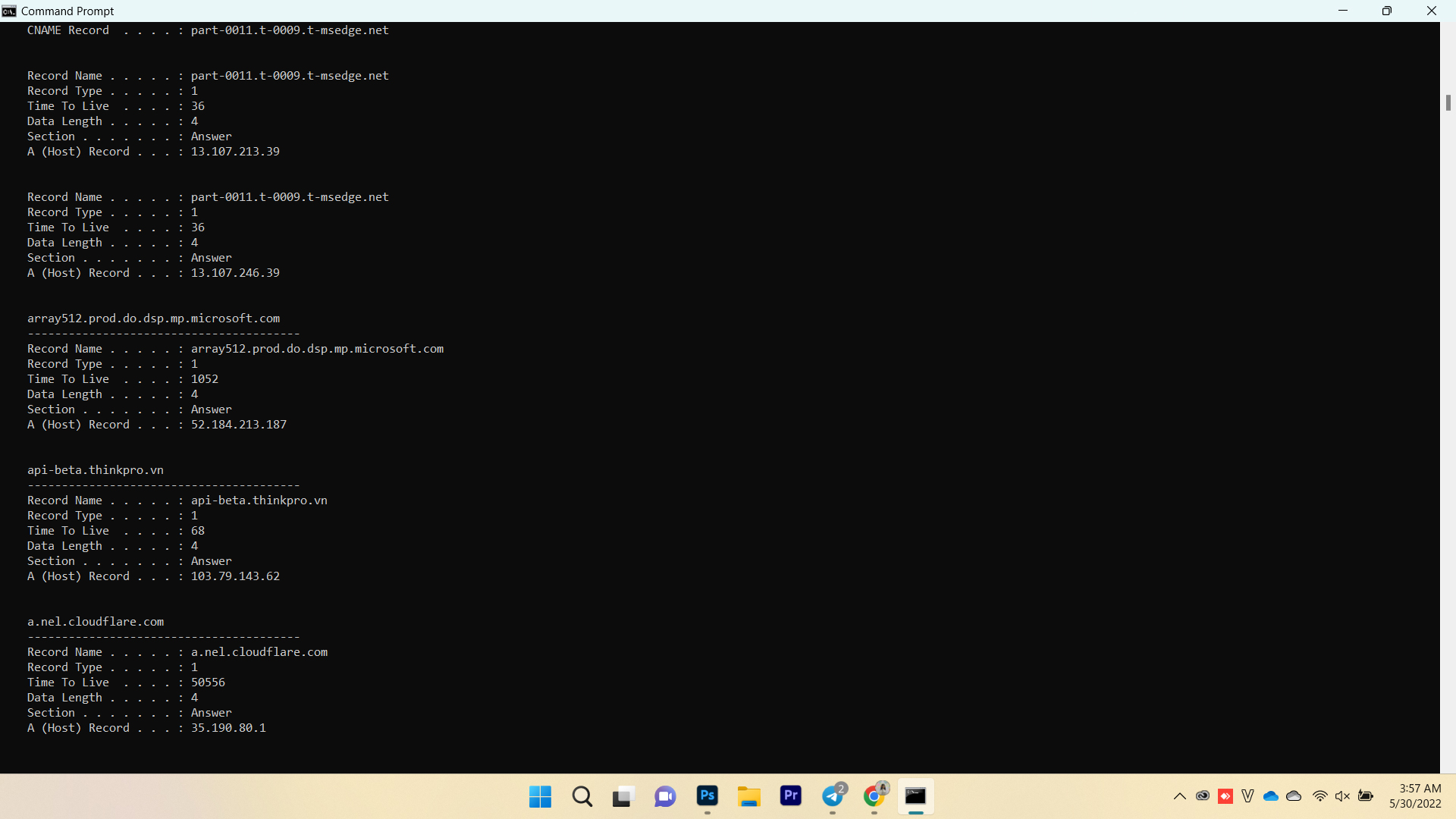Image resolution: width=1456 pixels, height=819 pixels.
Task: Open taskbar Search
Action: tap(582, 796)
